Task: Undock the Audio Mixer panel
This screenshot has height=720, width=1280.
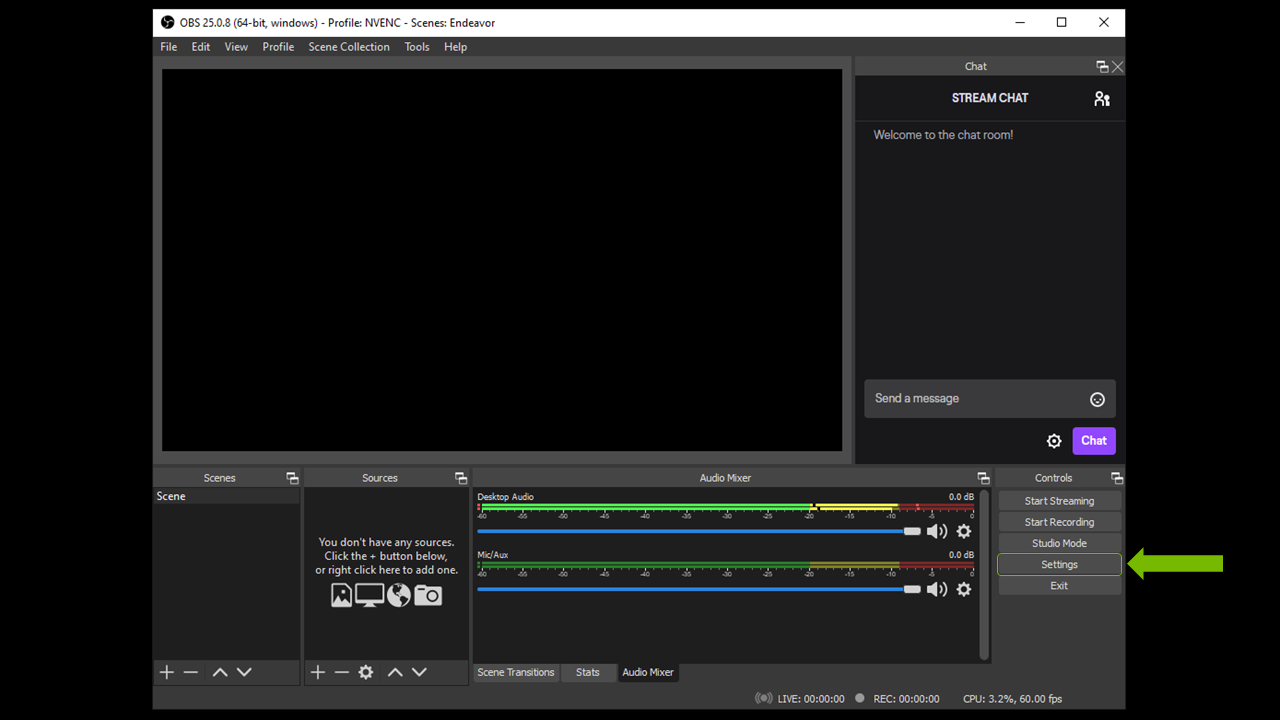Action: coord(983,478)
